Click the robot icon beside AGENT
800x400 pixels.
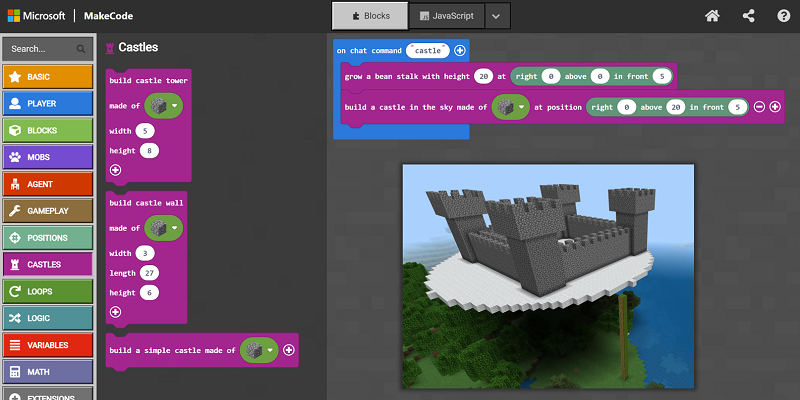(x=15, y=184)
